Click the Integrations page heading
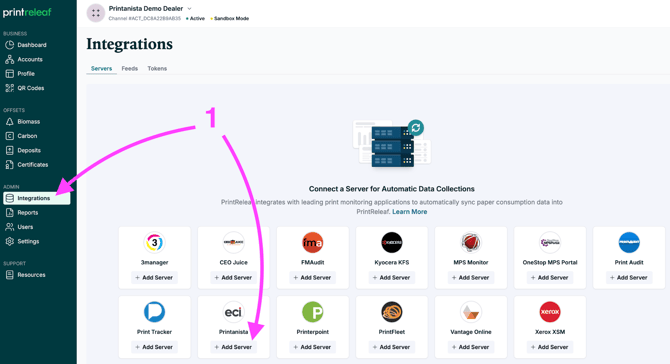670x364 pixels. point(129,44)
